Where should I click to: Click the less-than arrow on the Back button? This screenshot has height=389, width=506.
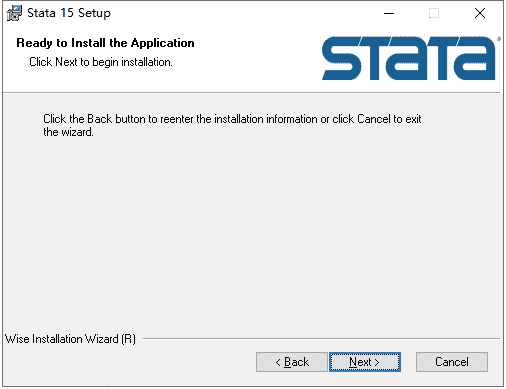coord(278,362)
